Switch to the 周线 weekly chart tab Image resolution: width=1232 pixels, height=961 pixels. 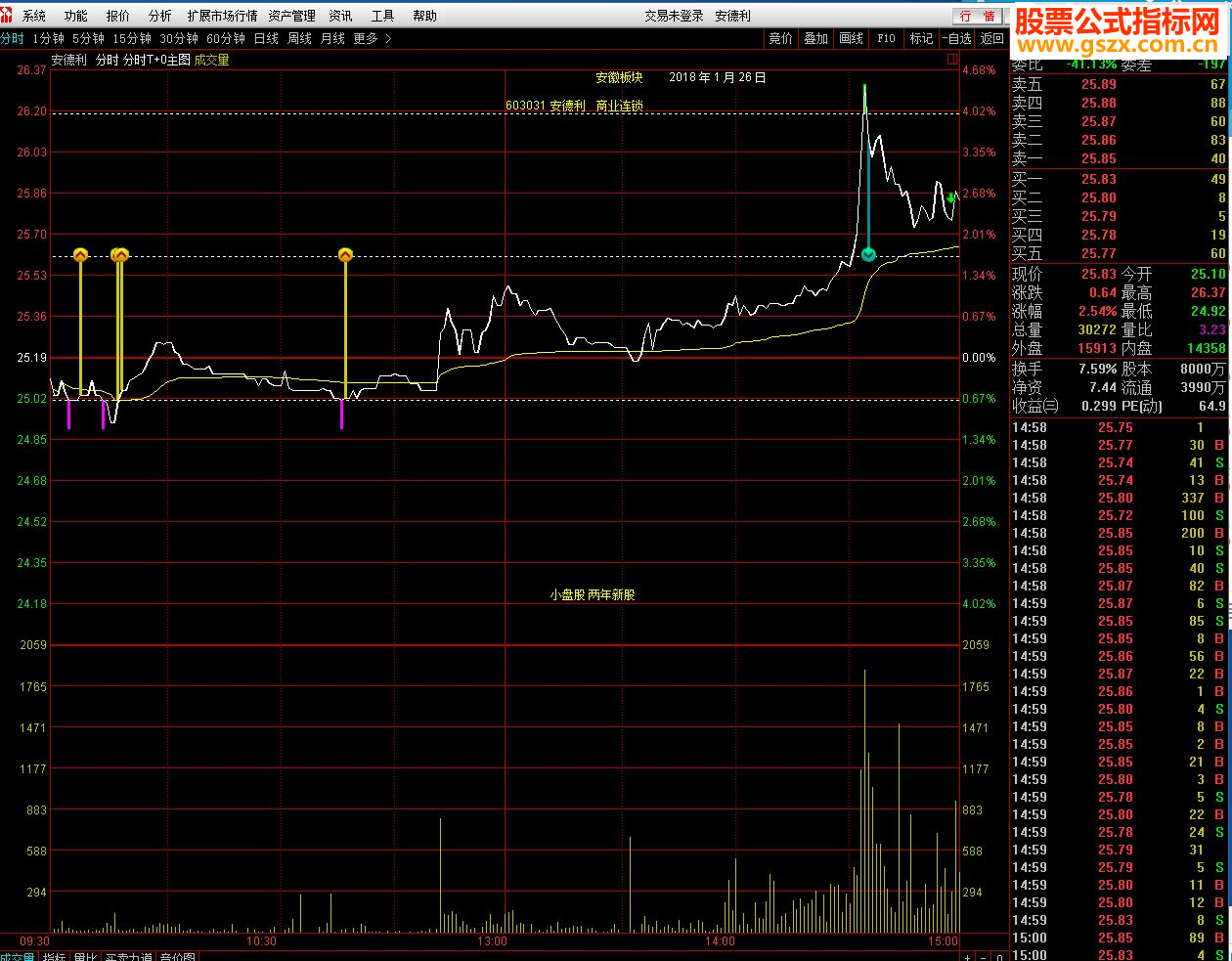tap(300, 38)
